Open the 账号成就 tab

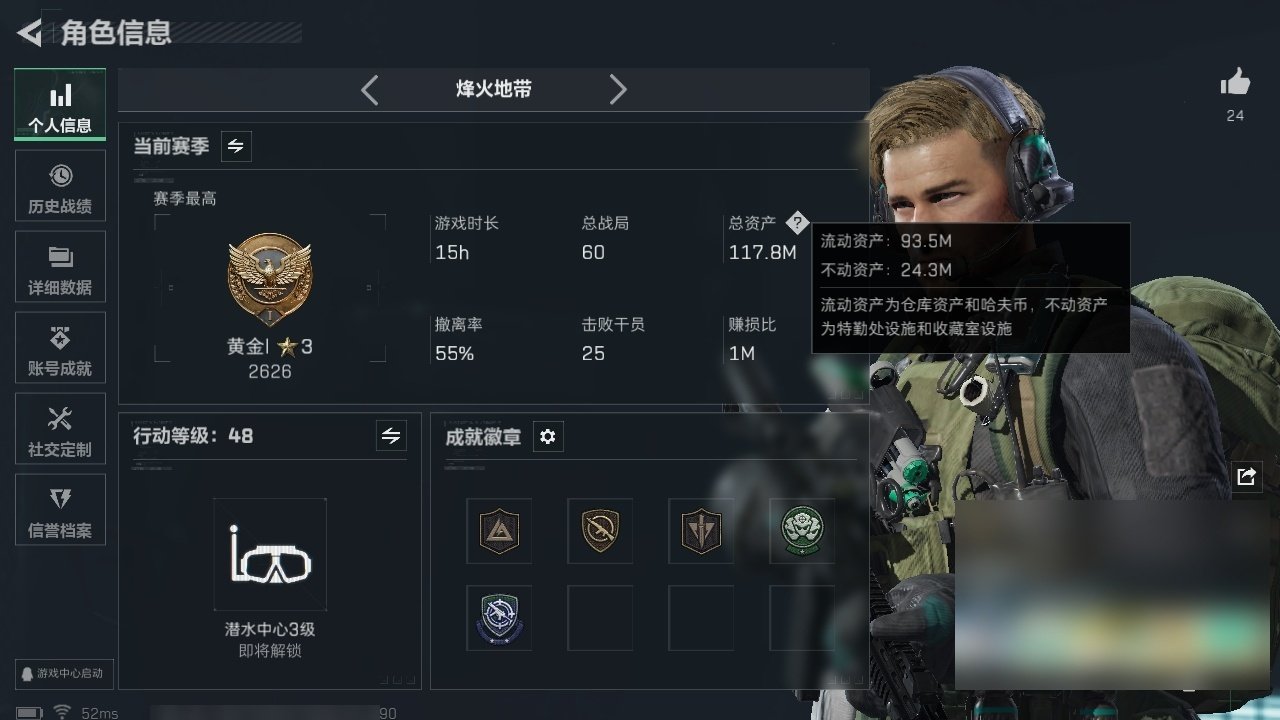coord(60,351)
